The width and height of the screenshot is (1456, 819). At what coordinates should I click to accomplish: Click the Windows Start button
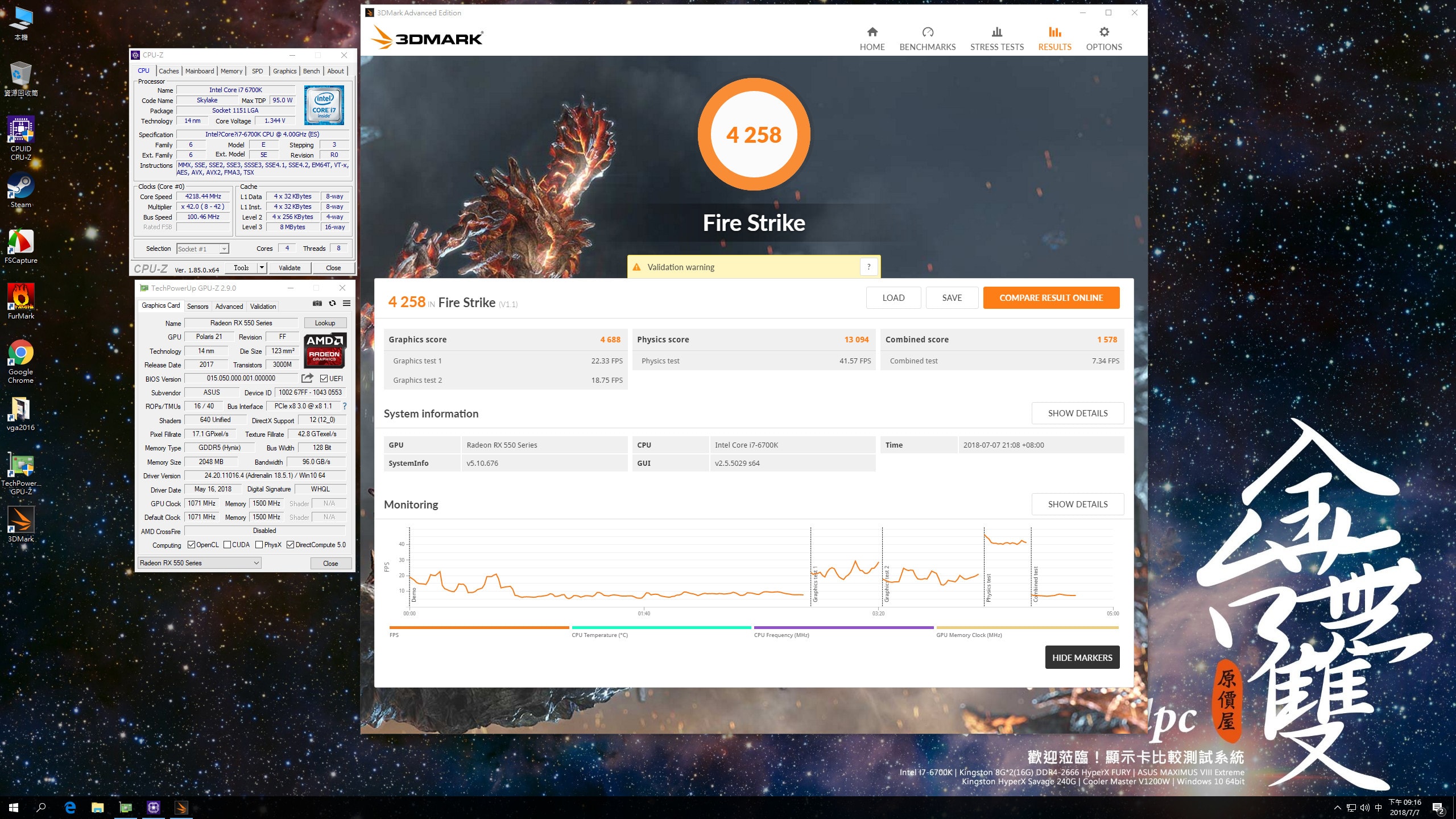point(14,808)
